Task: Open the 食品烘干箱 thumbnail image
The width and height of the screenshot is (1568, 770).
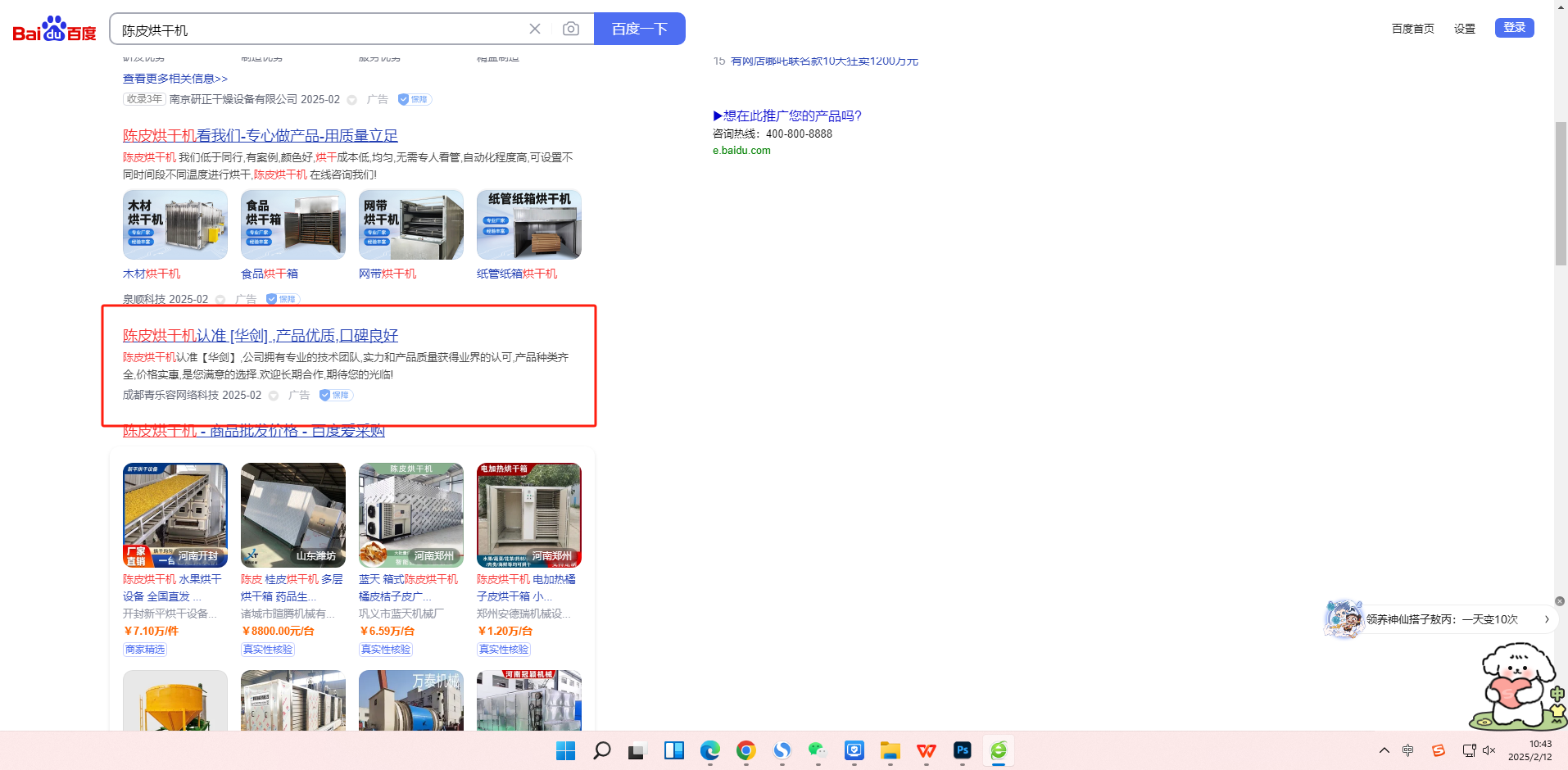Action: tap(293, 225)
